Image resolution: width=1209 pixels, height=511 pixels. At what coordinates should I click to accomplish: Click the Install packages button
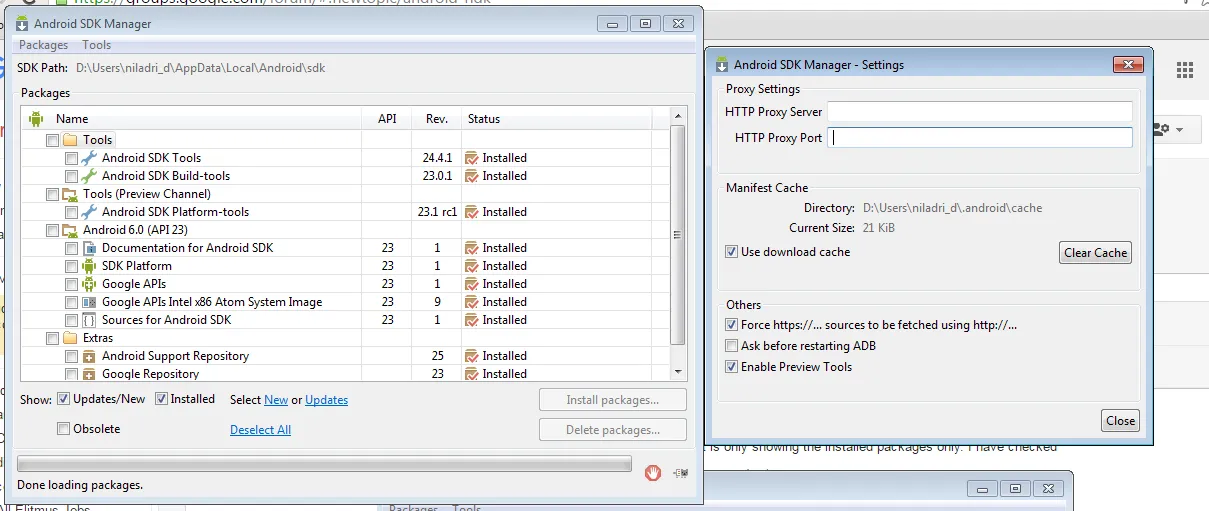coord(612,400)
